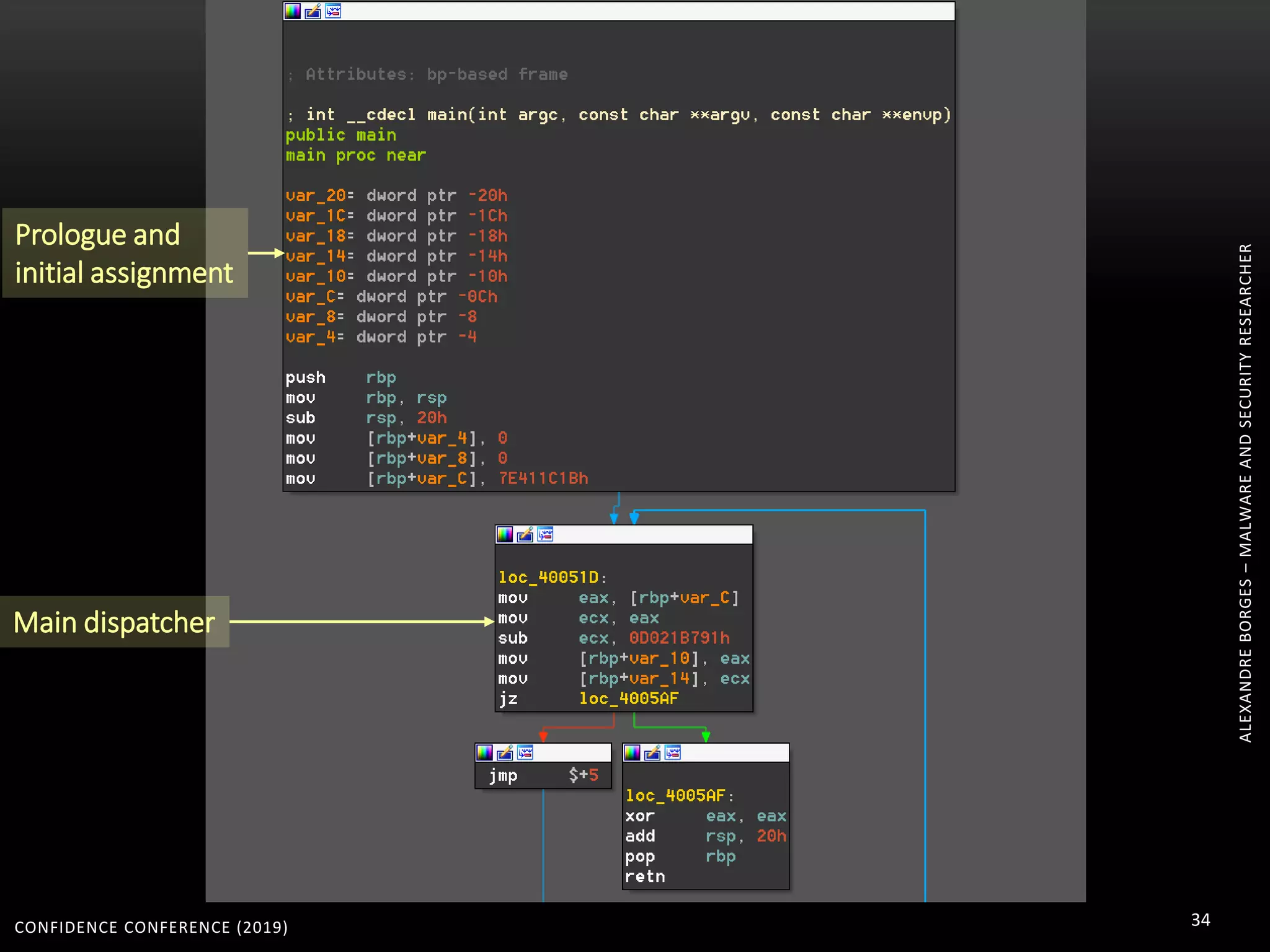1270x952 pixels.
Task: Select the var_10 variable definition line
Action: pos(397,276)
